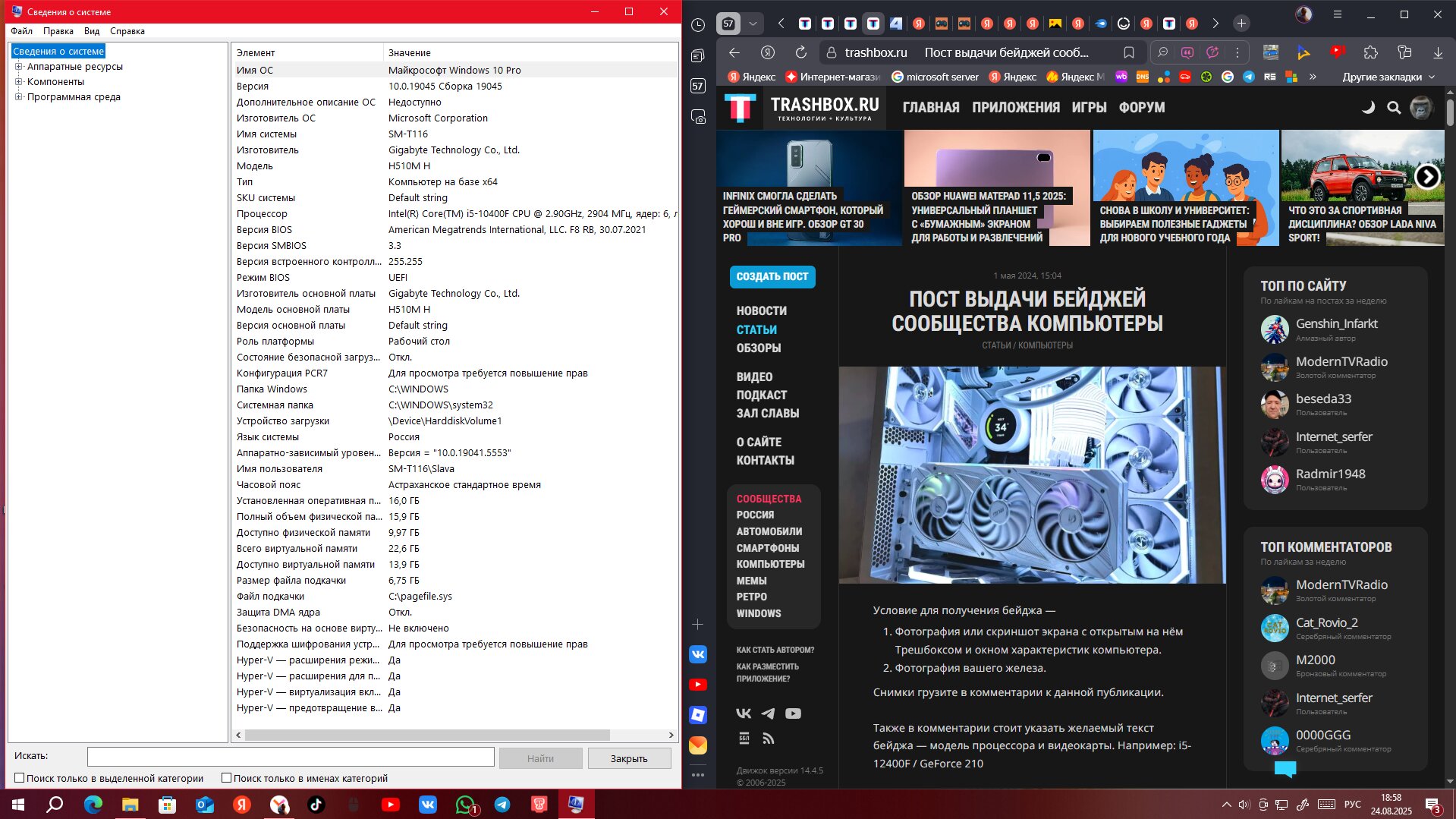Go to ПРИЛОЖЕНИЯ on the Trashbox nav
The width and height of the screenshot is (1456, 819).
click(1016, 107)
